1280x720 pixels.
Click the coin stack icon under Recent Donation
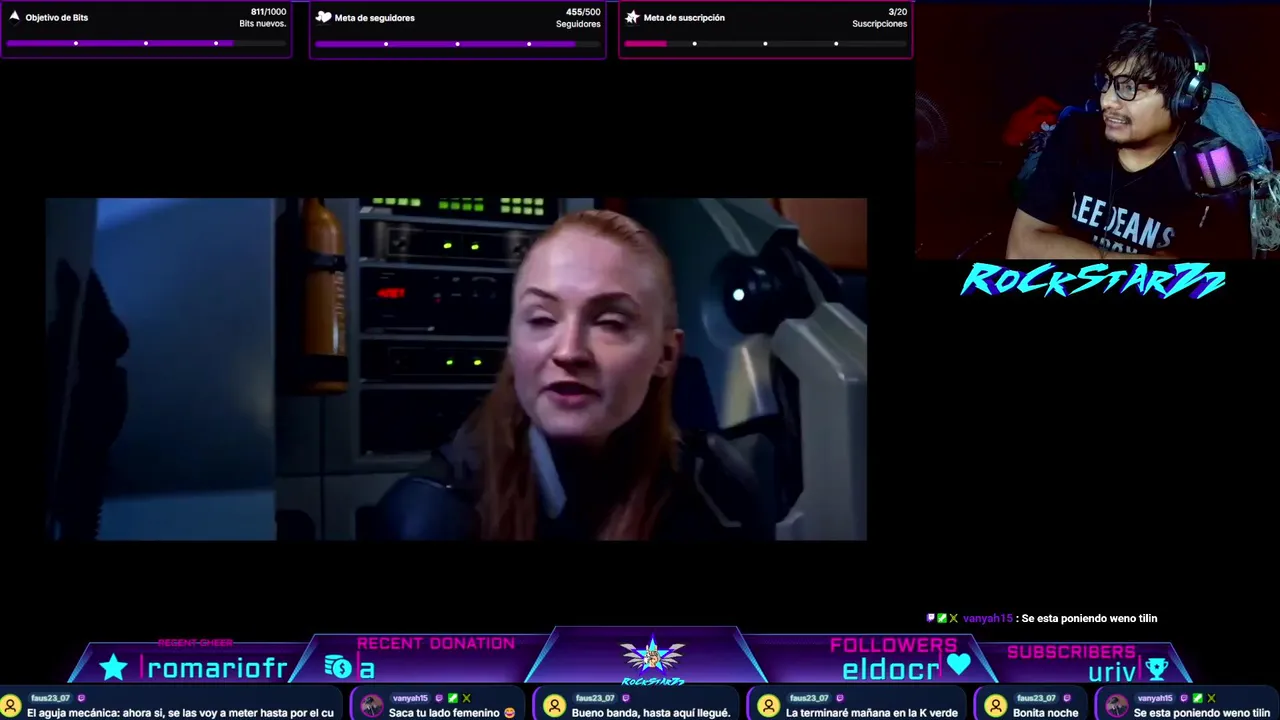(338, 667)
